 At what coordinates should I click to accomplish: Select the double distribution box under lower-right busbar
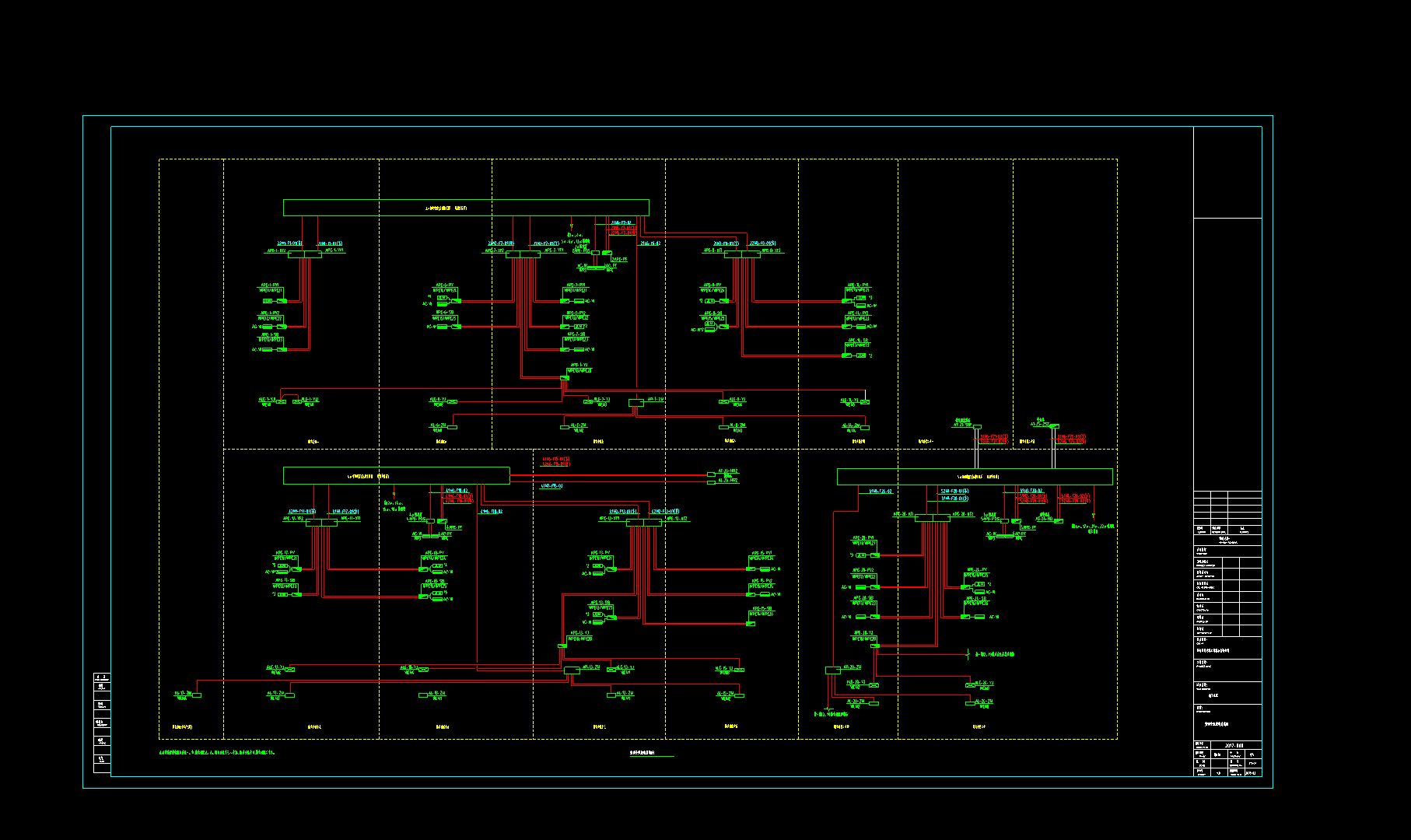[x=933, y=518]
